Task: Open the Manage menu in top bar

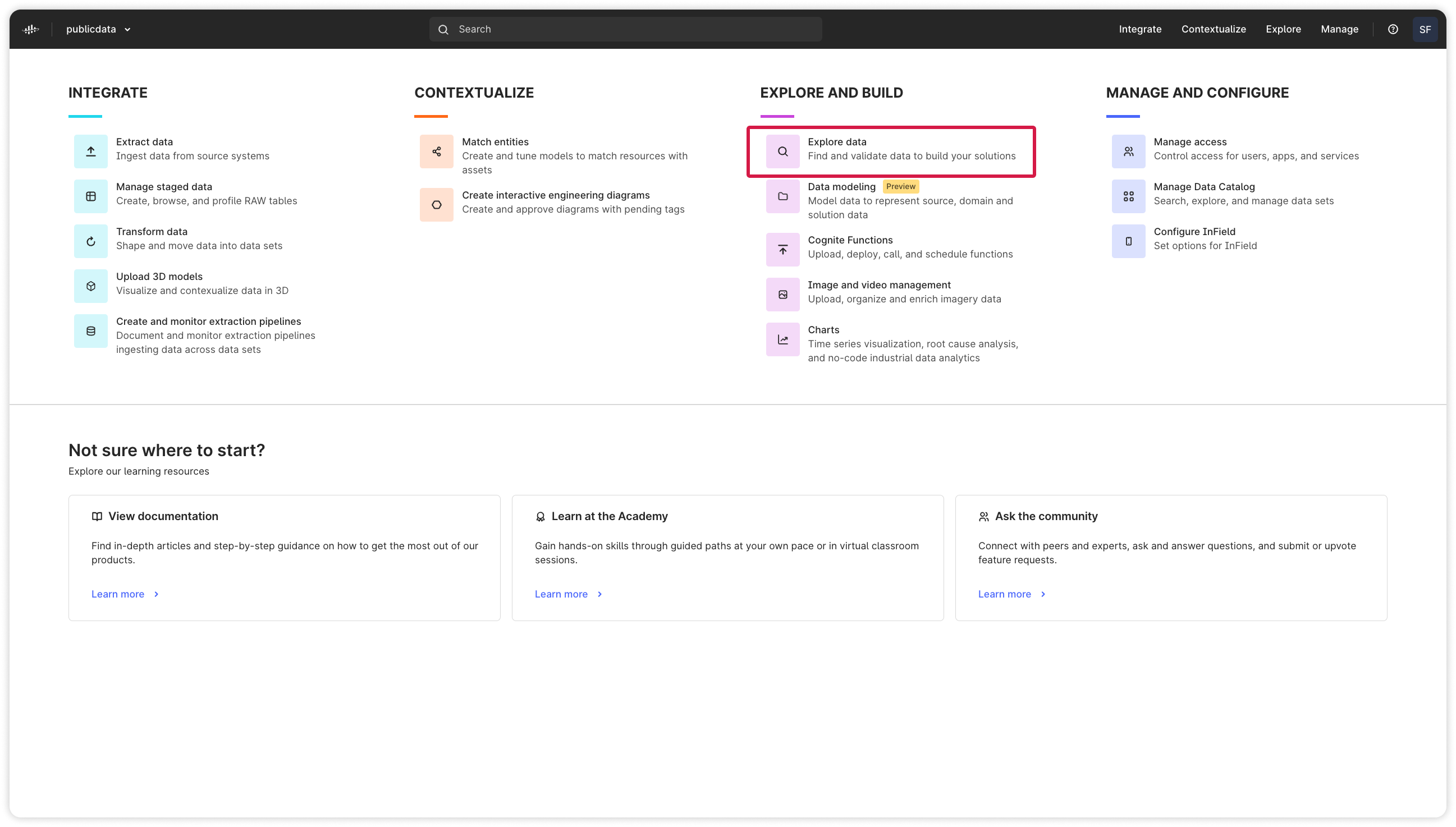Action: point(1339,29)
